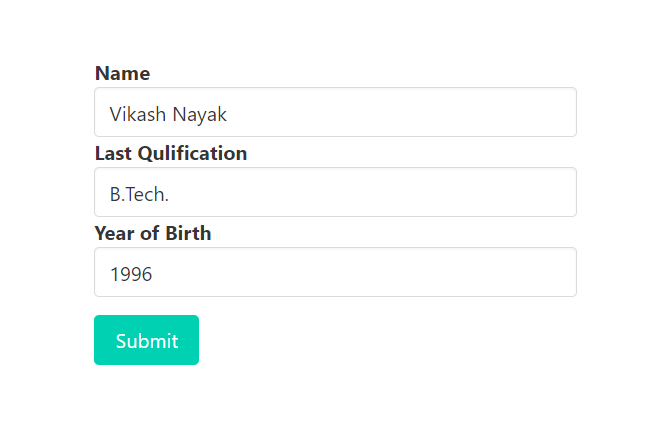Click the word Nayak in the Name field

click(x=199, y=115)
